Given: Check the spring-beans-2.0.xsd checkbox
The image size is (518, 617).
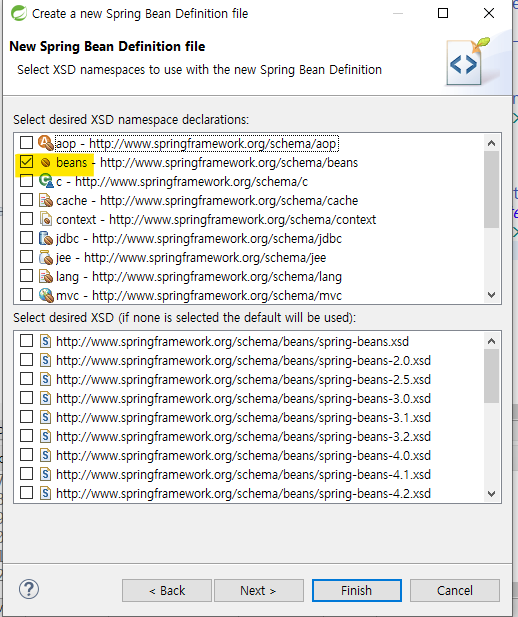Looking at the screenshot, I should point(26,359).
